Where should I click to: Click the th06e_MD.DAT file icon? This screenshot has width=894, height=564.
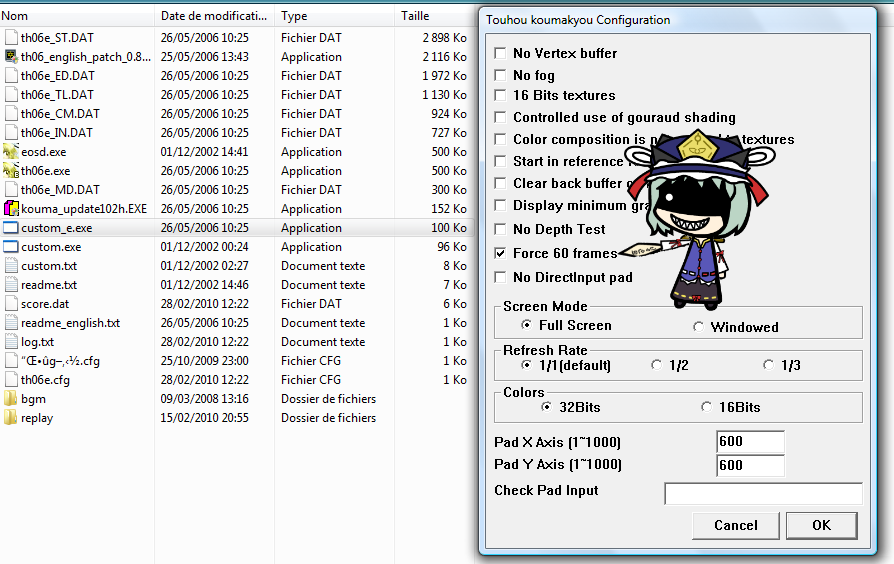11,190
